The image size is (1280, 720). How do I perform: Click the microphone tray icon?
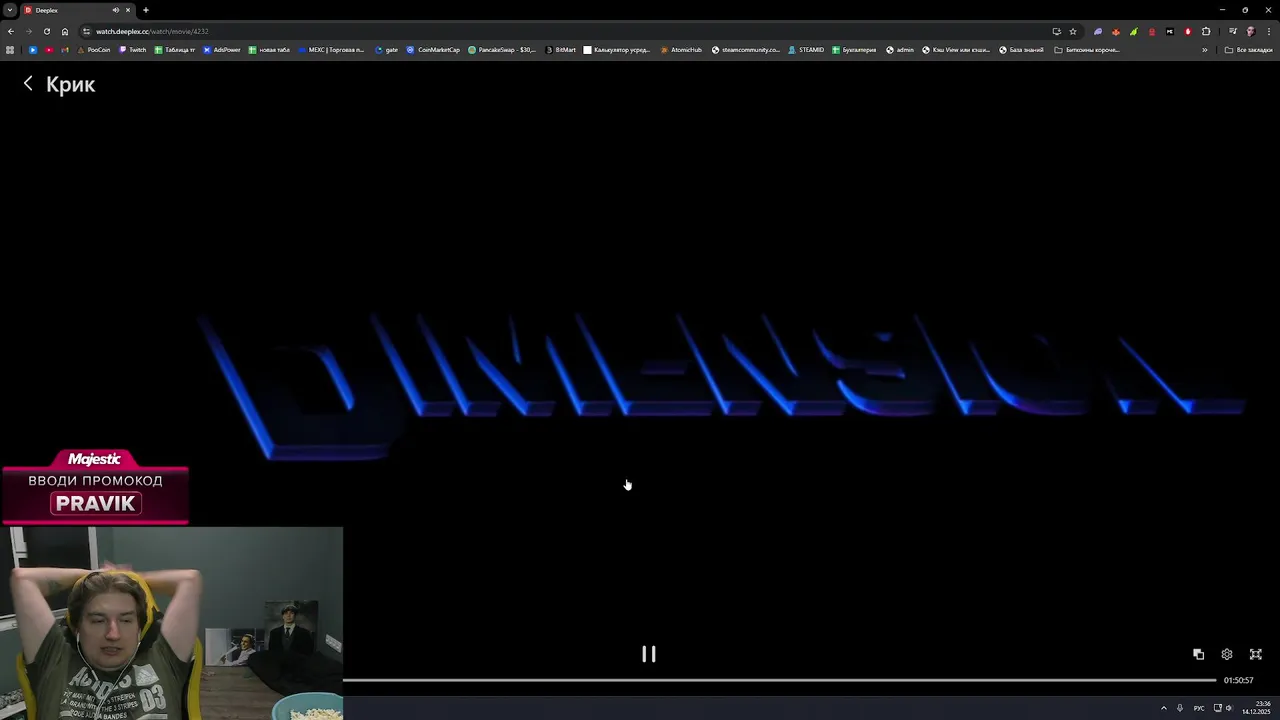coord(1180,708)
